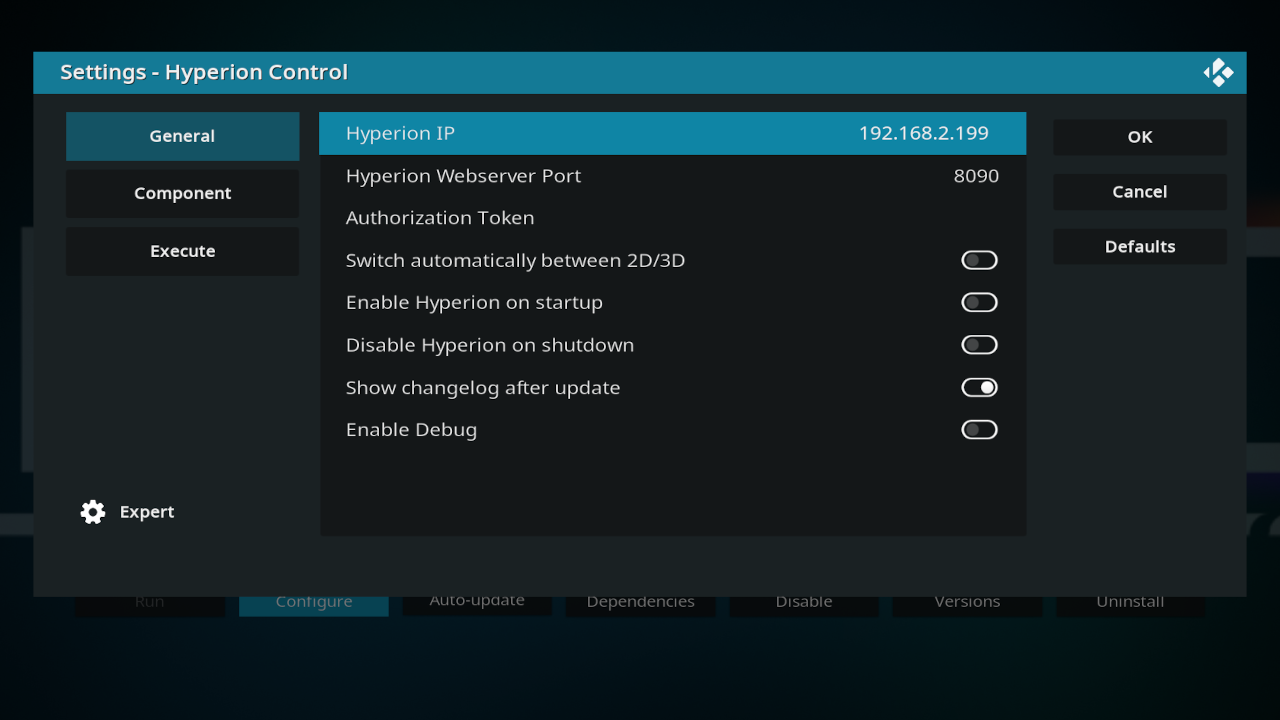Toggle Switch automatically between 2D/3D
This screenshot has height=720, width=1280.
point(979,261)
